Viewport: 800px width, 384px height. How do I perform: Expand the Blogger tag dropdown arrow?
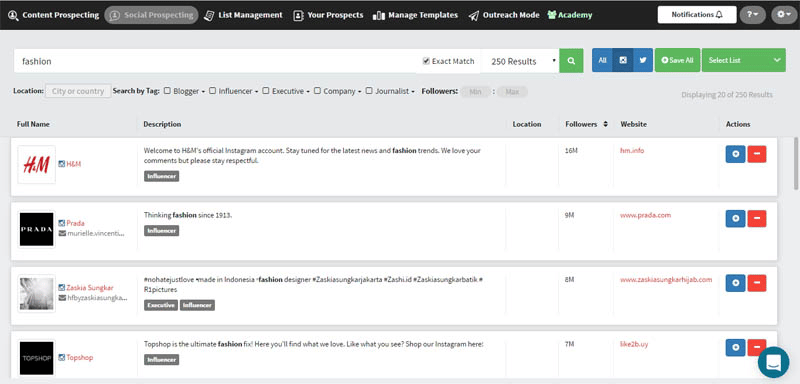pos(203,92)
